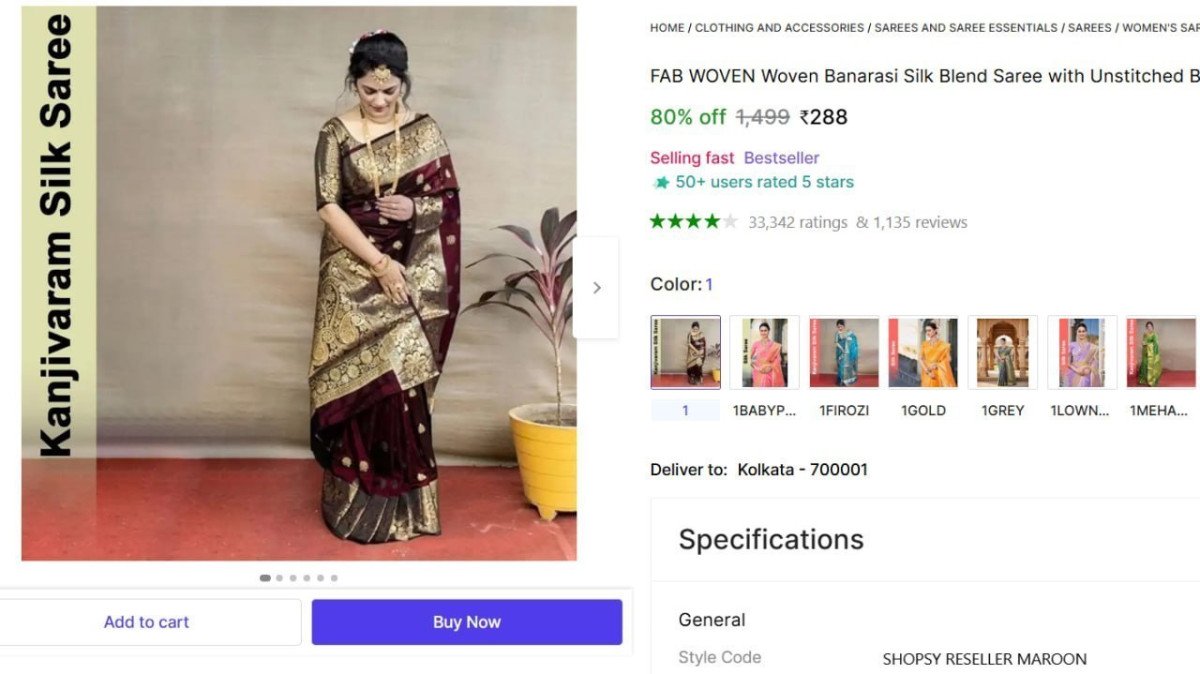The width and height of the screenshot is (1200, 674).
Task: Select the currently chosen variant labeled 1
Action: click(685, 351)
